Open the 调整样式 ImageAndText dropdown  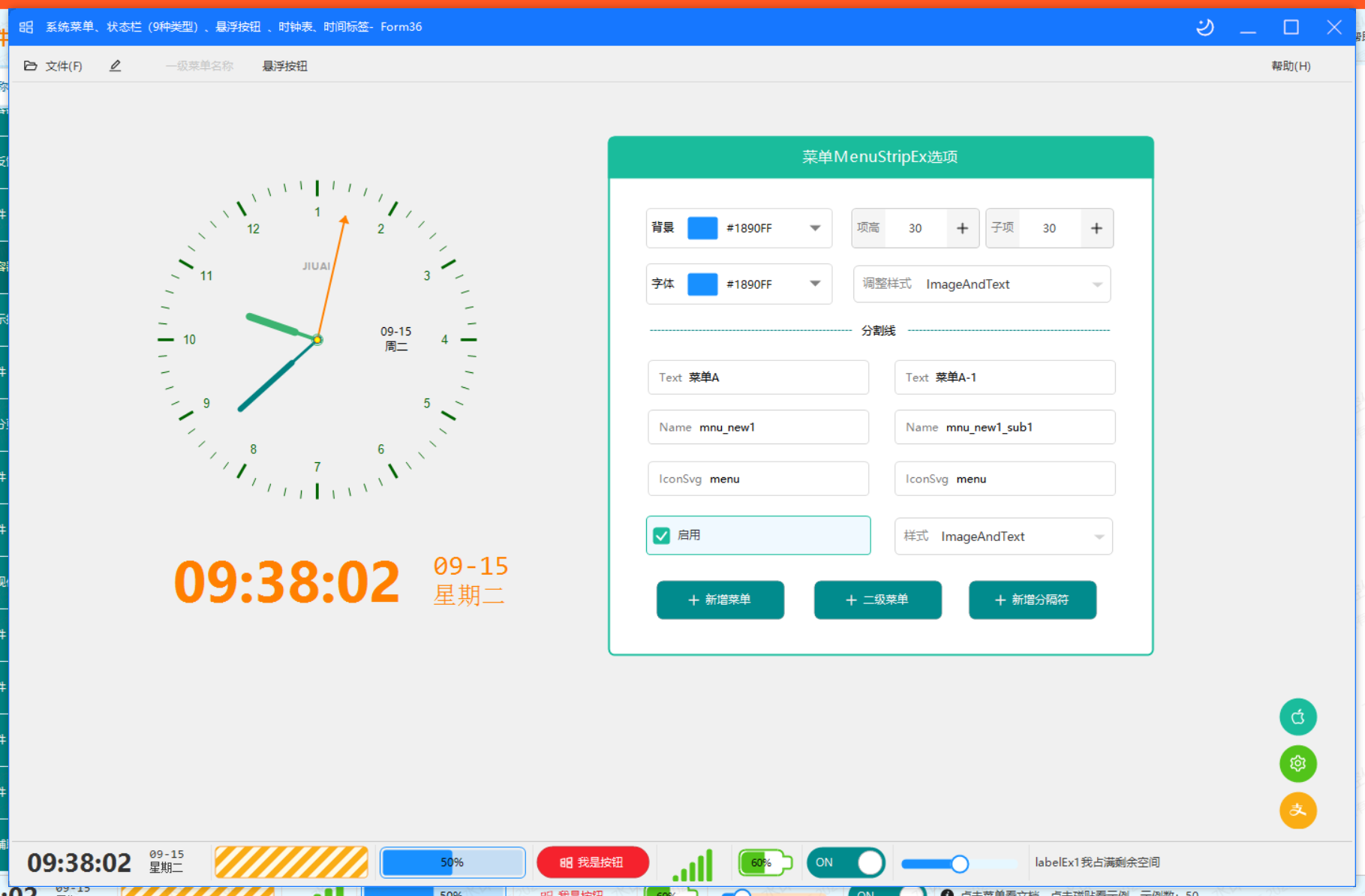click(x=982, y=284)
